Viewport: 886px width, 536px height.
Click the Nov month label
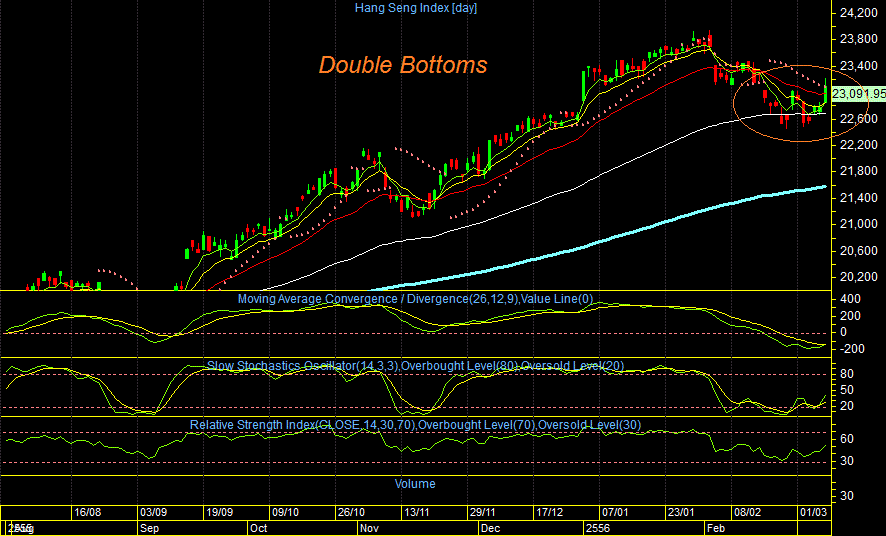pos(370,529)
